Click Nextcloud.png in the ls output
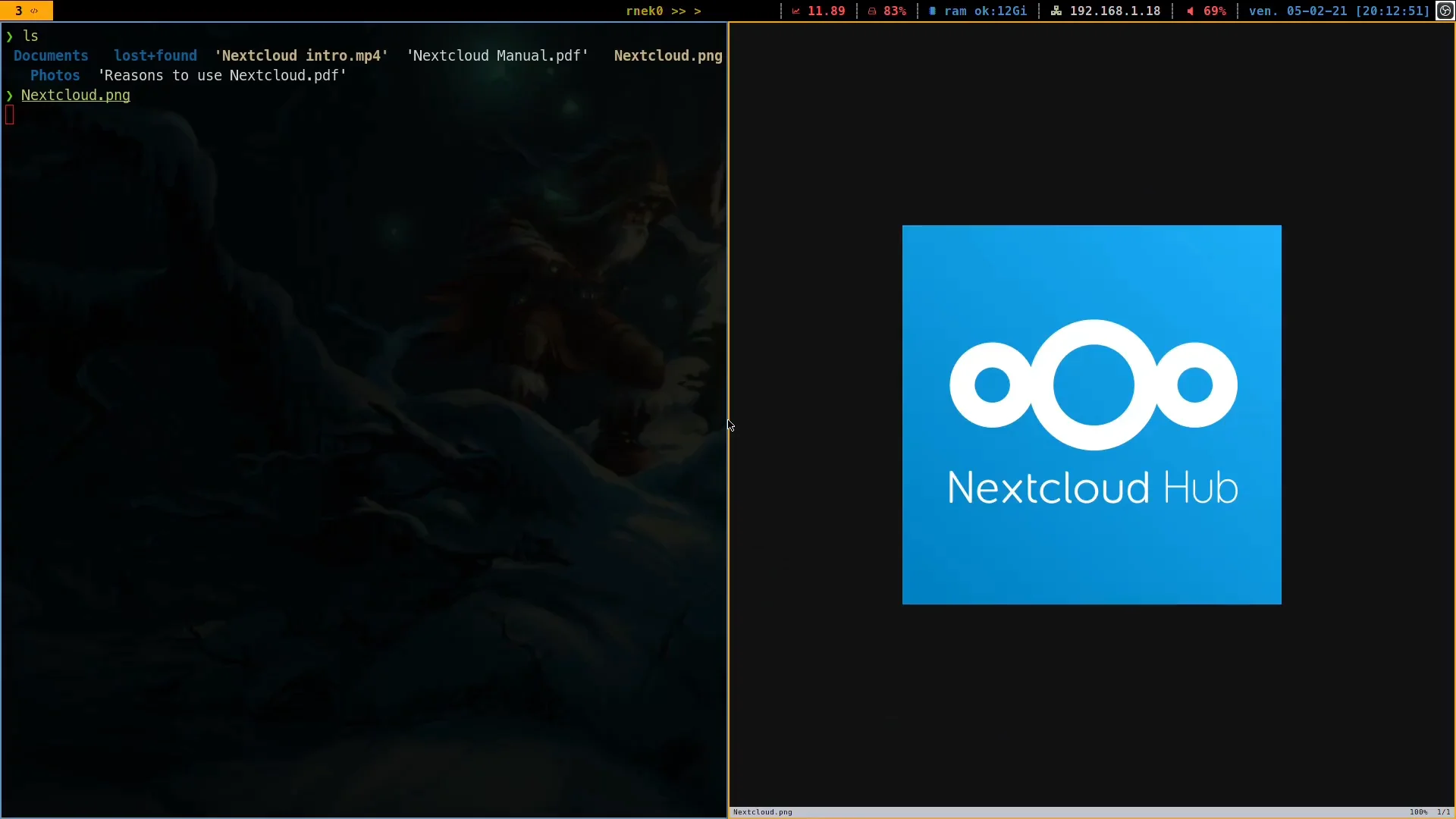1456x819 pixels. tap(668, 55)
